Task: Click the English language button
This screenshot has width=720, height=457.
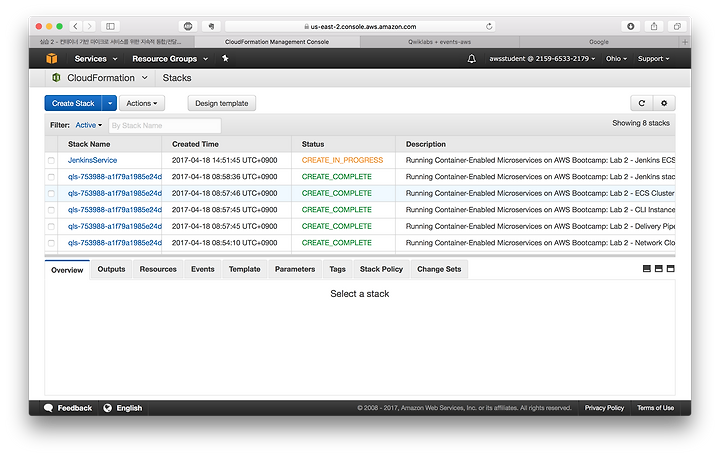Action: 123,408
